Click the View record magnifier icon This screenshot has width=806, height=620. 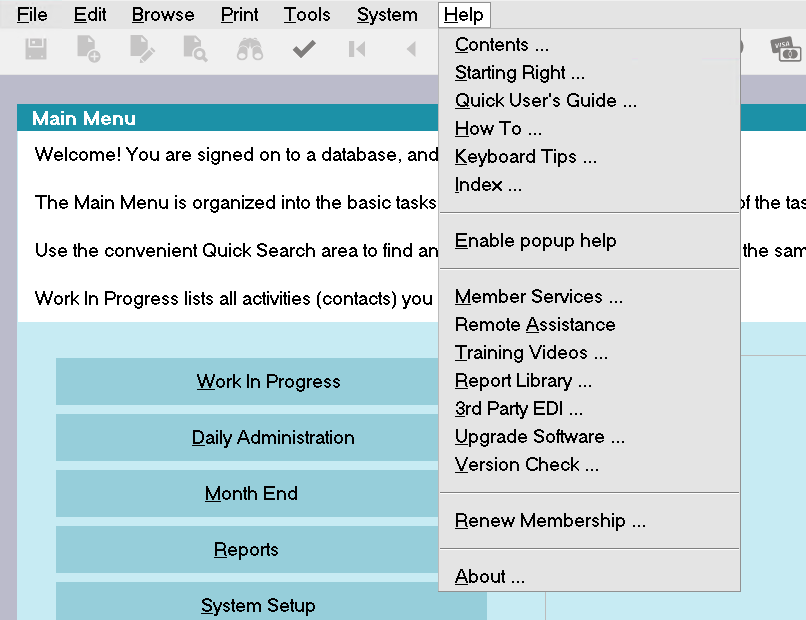195,49
